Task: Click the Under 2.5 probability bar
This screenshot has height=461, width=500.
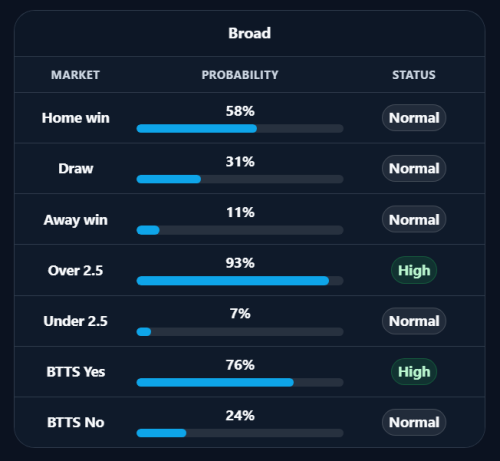Action: coord(240,332)
